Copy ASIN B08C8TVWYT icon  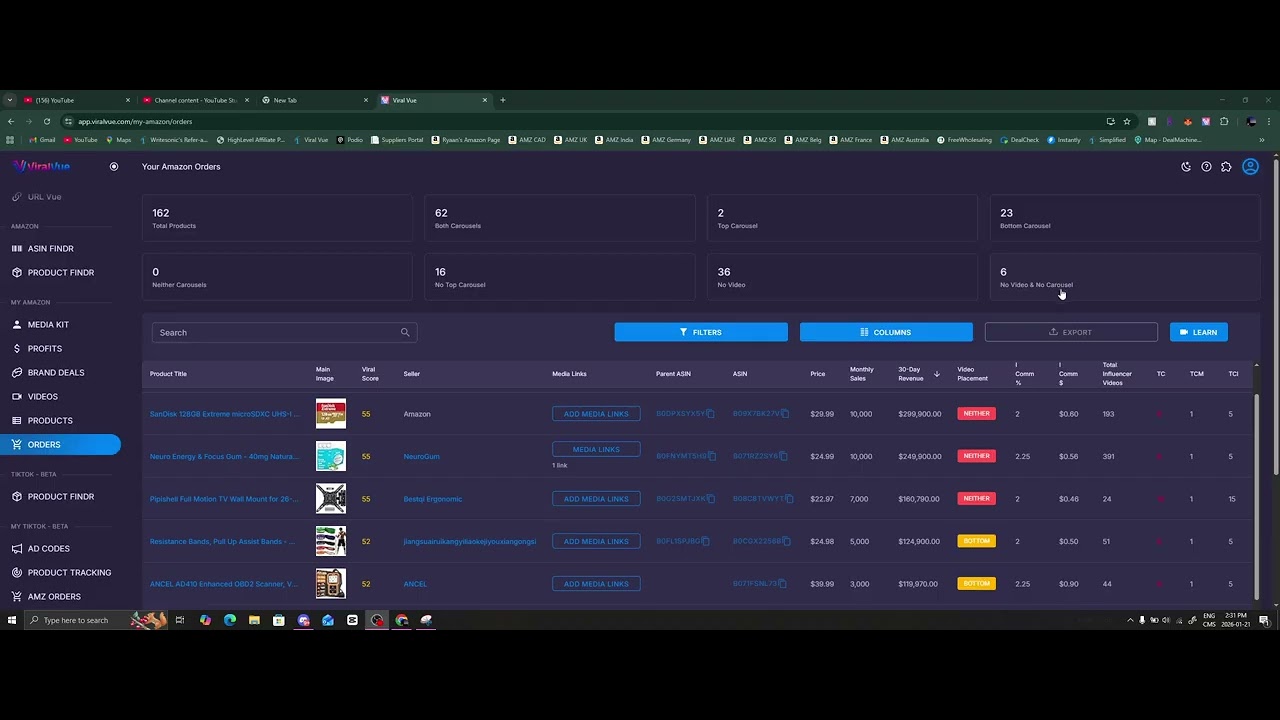(788, 499)
